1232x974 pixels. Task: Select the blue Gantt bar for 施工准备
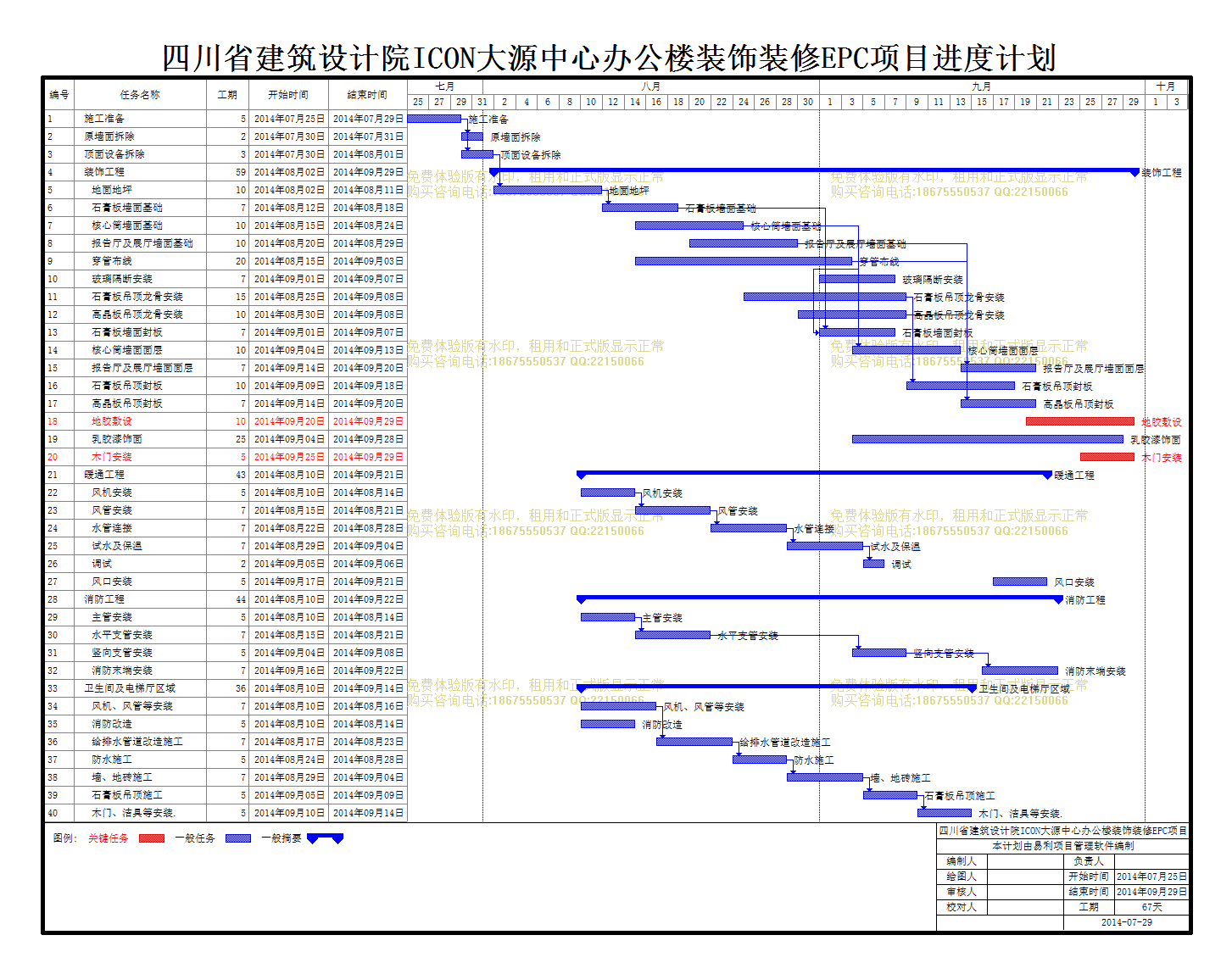tap(434, 119)
